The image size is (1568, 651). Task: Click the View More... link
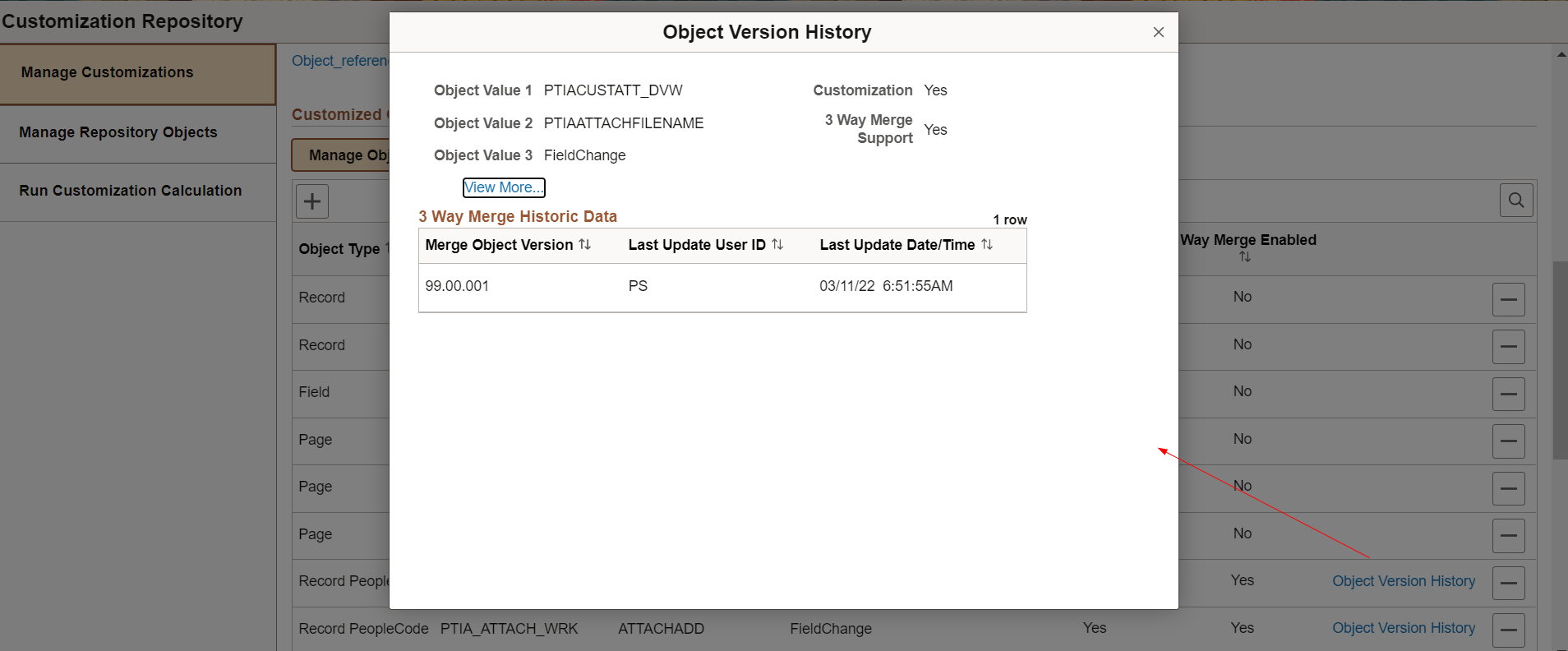[504, 187]
